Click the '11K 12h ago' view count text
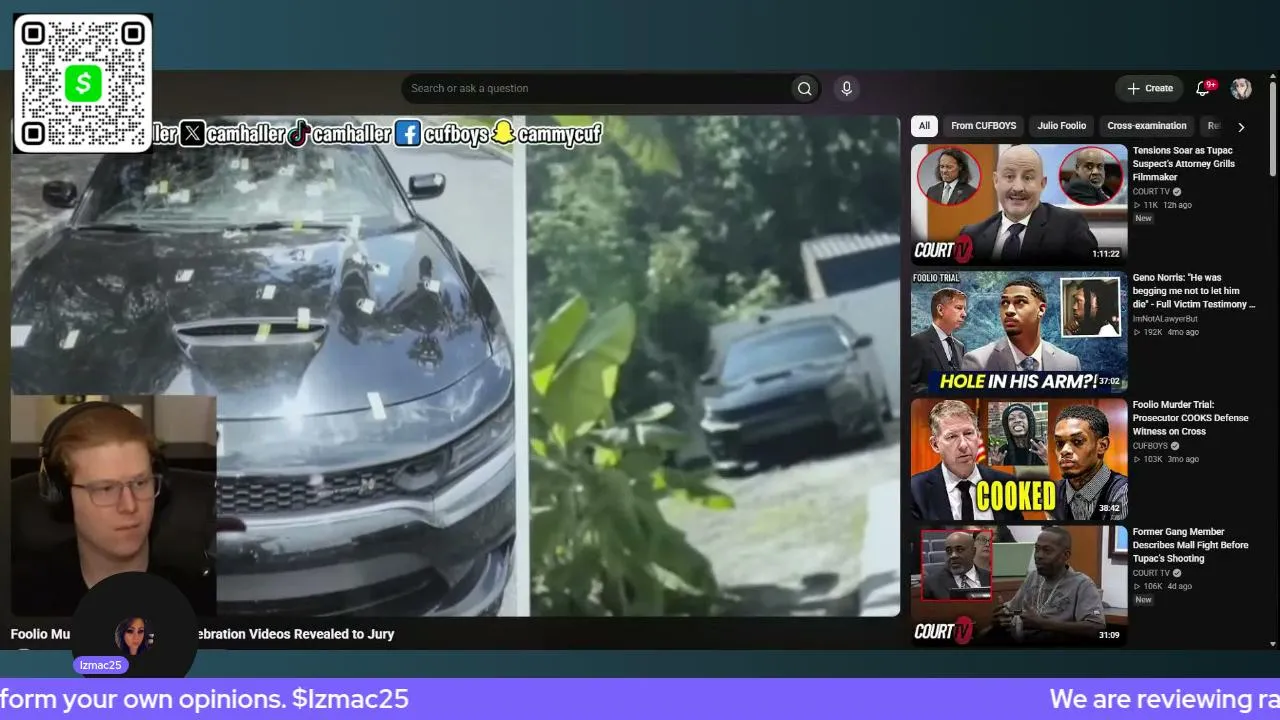The width and height of the screenshot is (1280, 720). [x=1162, y=205]
